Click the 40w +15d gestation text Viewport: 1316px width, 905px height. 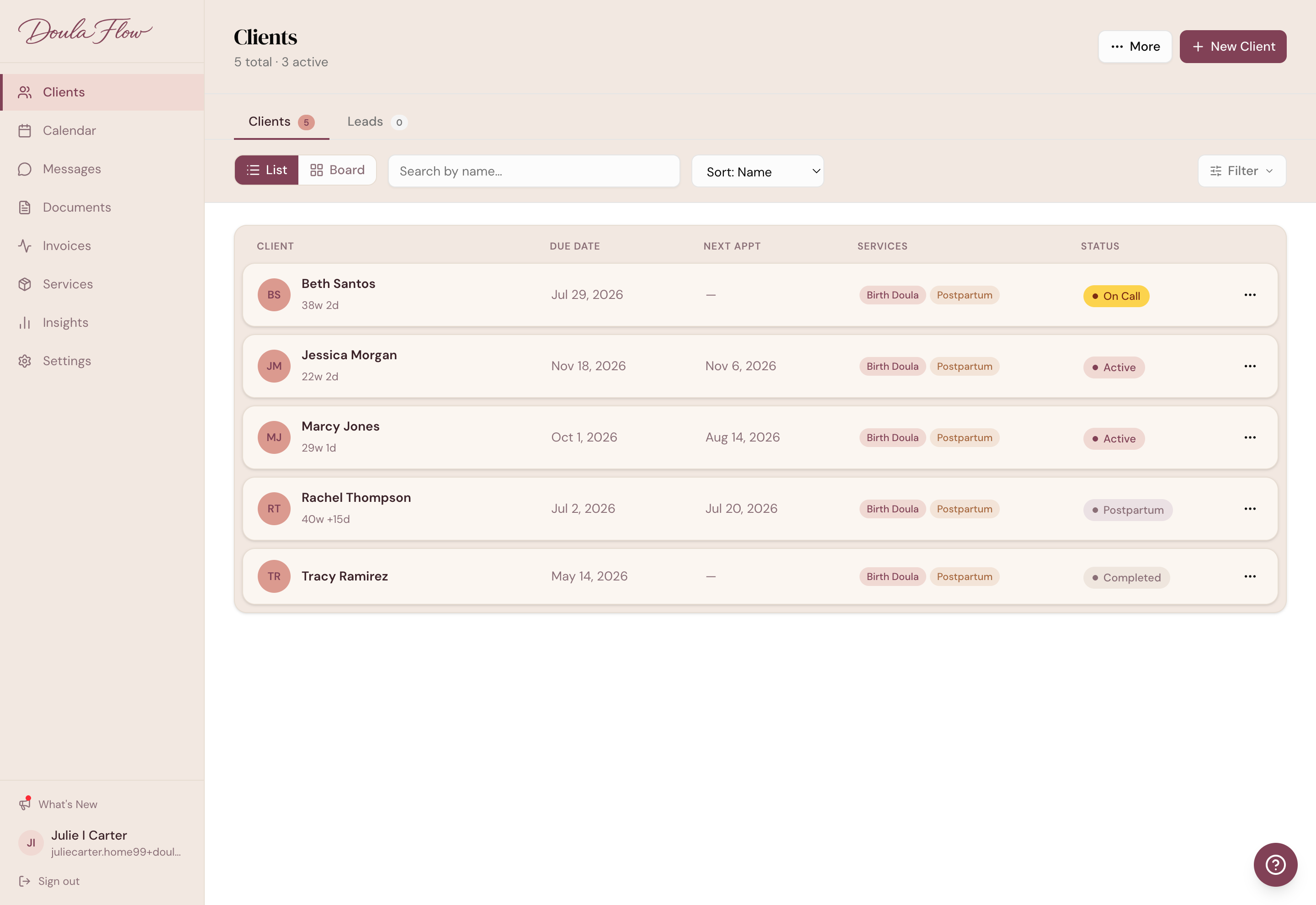(x=325, y=519)
